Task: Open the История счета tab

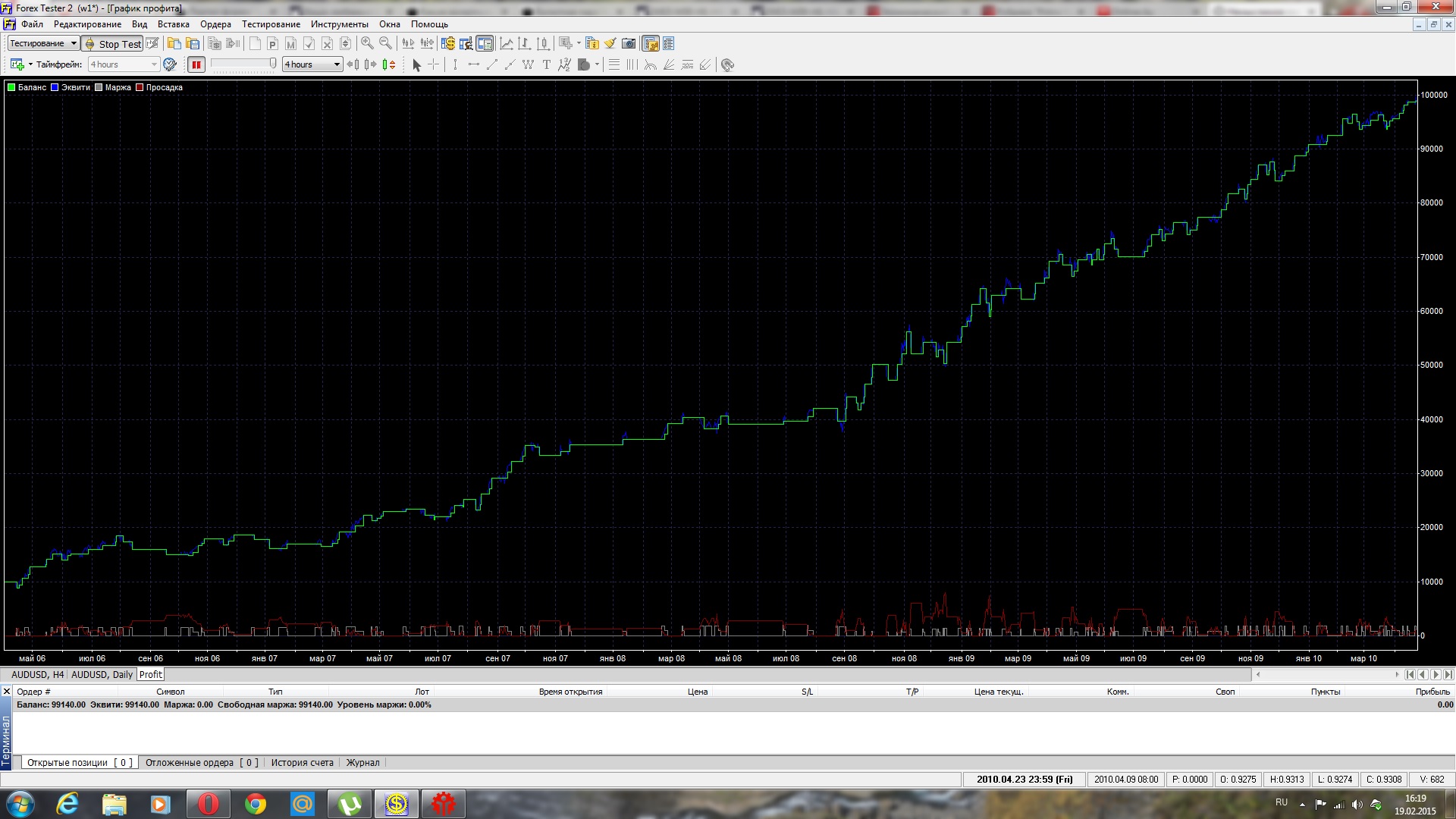Action: point(302,763)
